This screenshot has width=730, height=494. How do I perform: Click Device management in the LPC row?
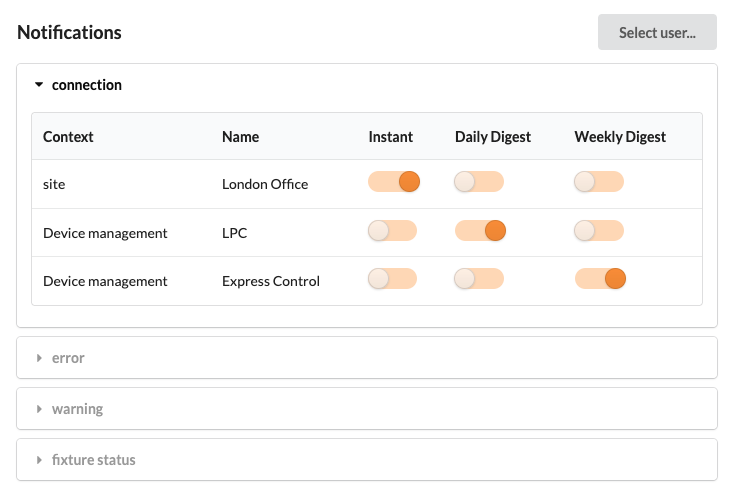pos(105,233)
